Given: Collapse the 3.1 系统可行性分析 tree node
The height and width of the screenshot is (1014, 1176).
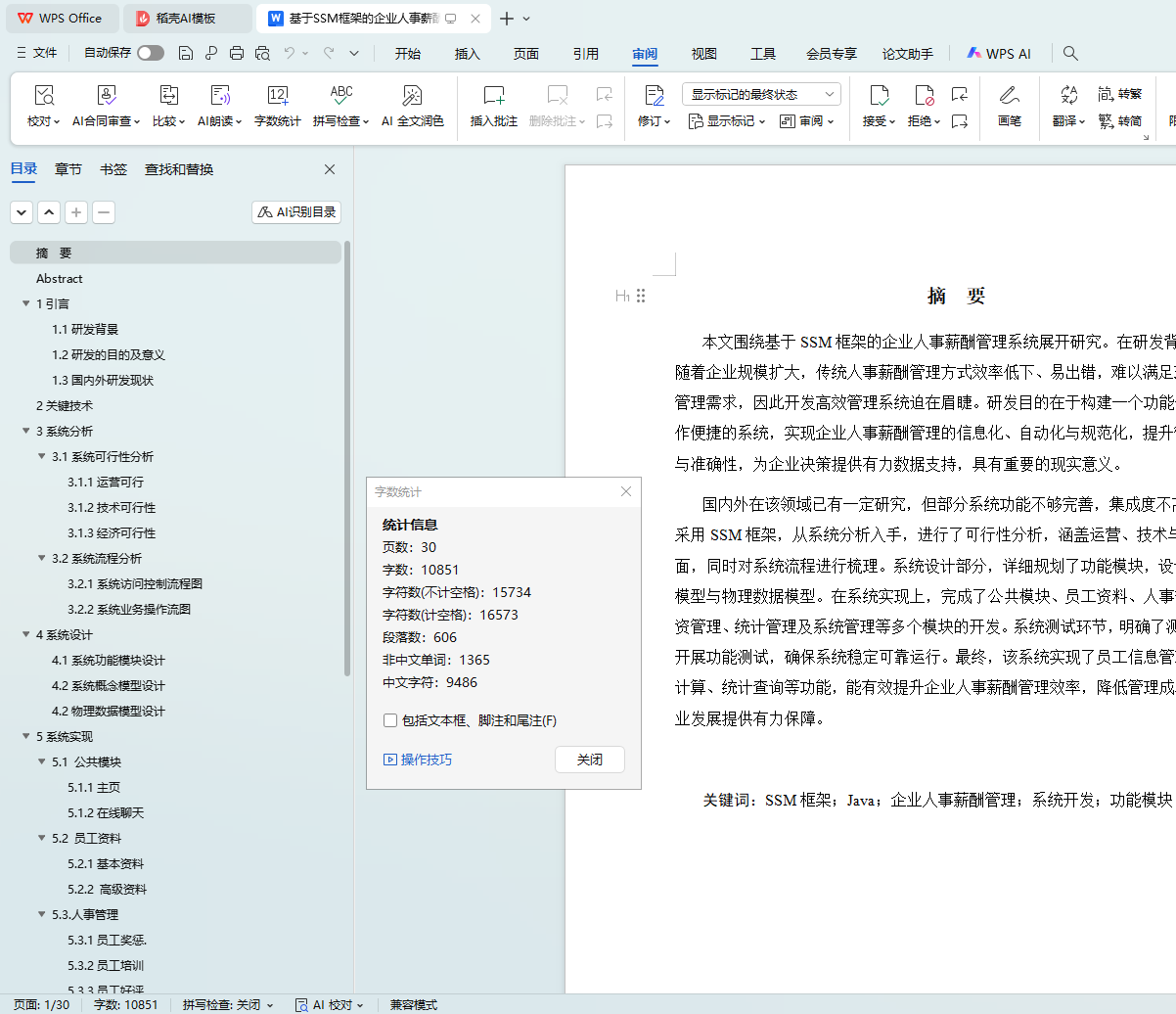Looking at the screenshot, I should [x=42, y=457].
